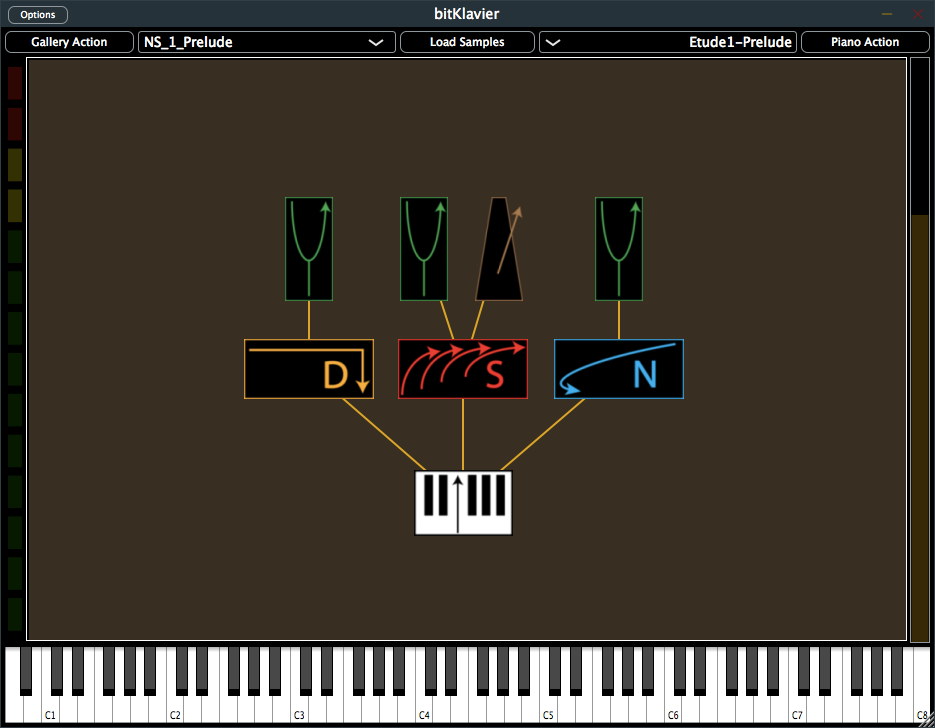
Task: Click the C4 key on keyboard
Action: [x=425, y=710]
